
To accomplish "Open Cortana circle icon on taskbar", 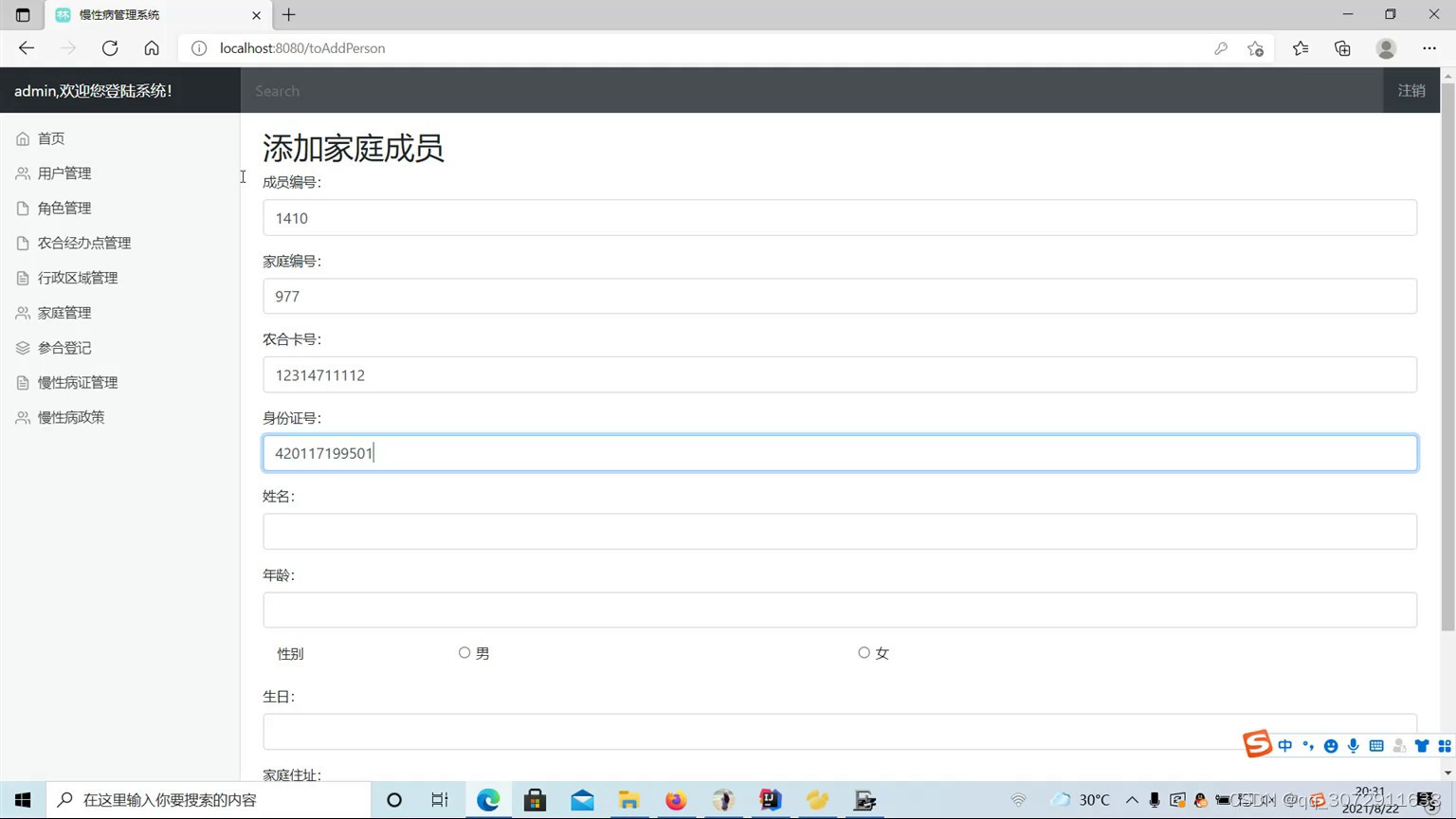I will tap(394, 800).
